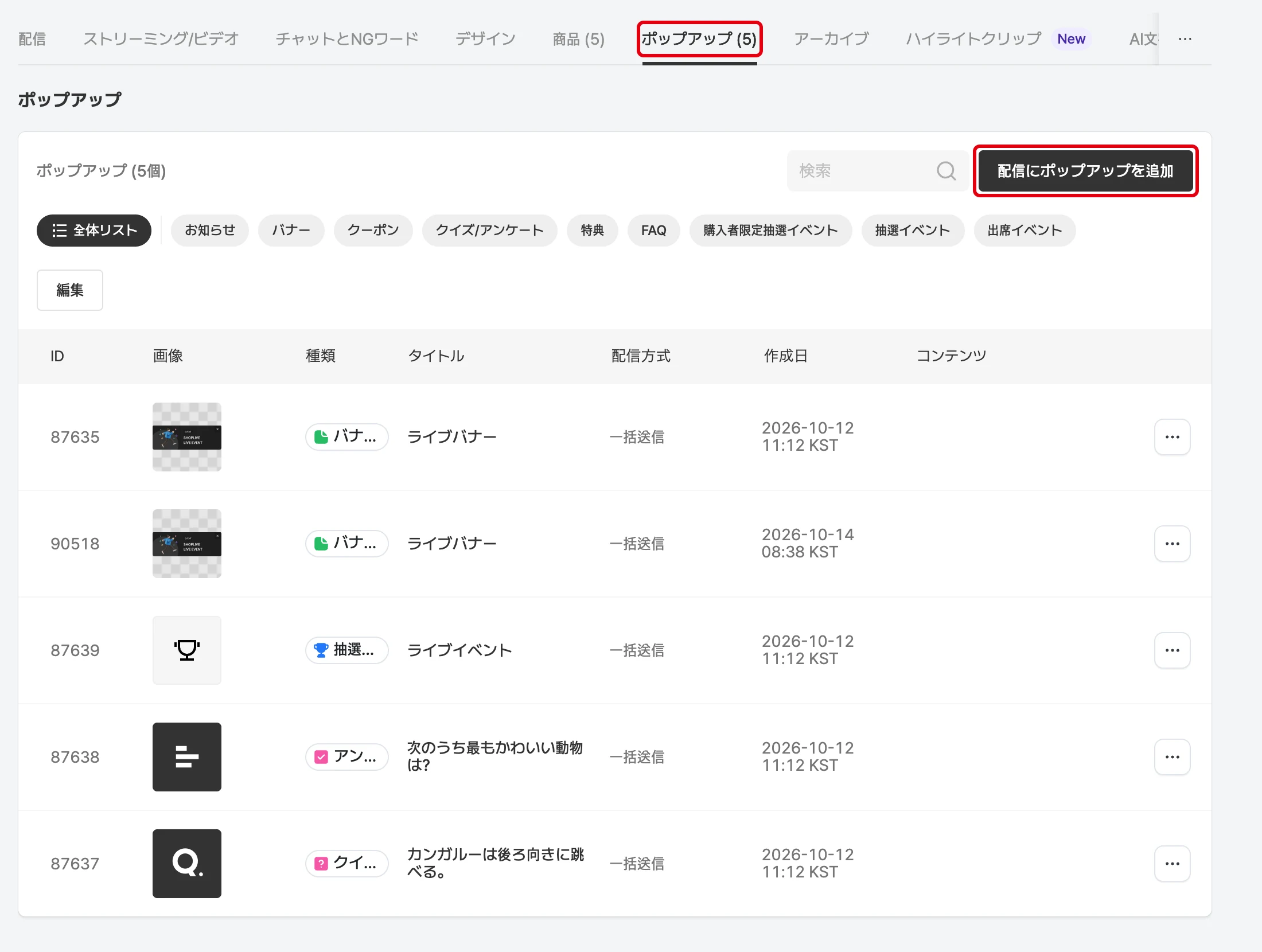Click the banner thumbnail of popup 90518
The height and width of the screenshot is (952, 1262).
(x=187, y=544)
